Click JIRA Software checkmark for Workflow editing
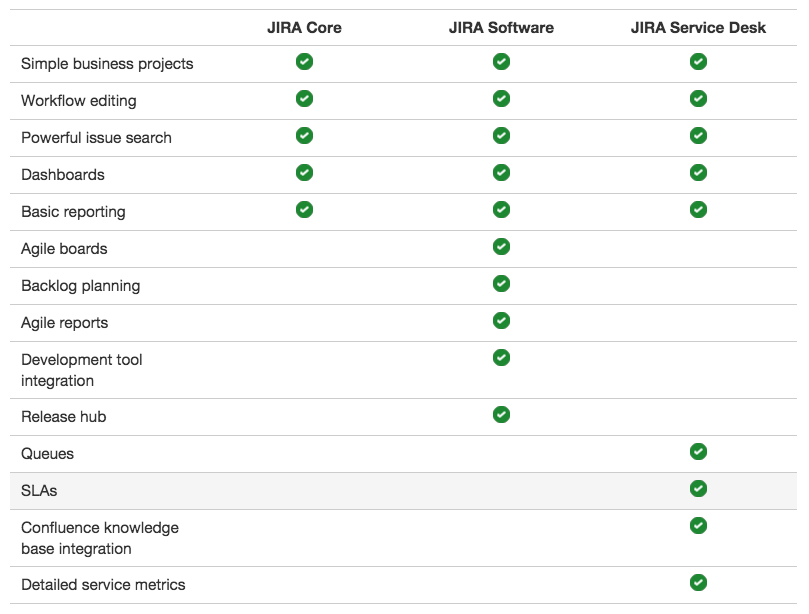The width and height of the screenshot is (809, 614). [x=501, y=99]
